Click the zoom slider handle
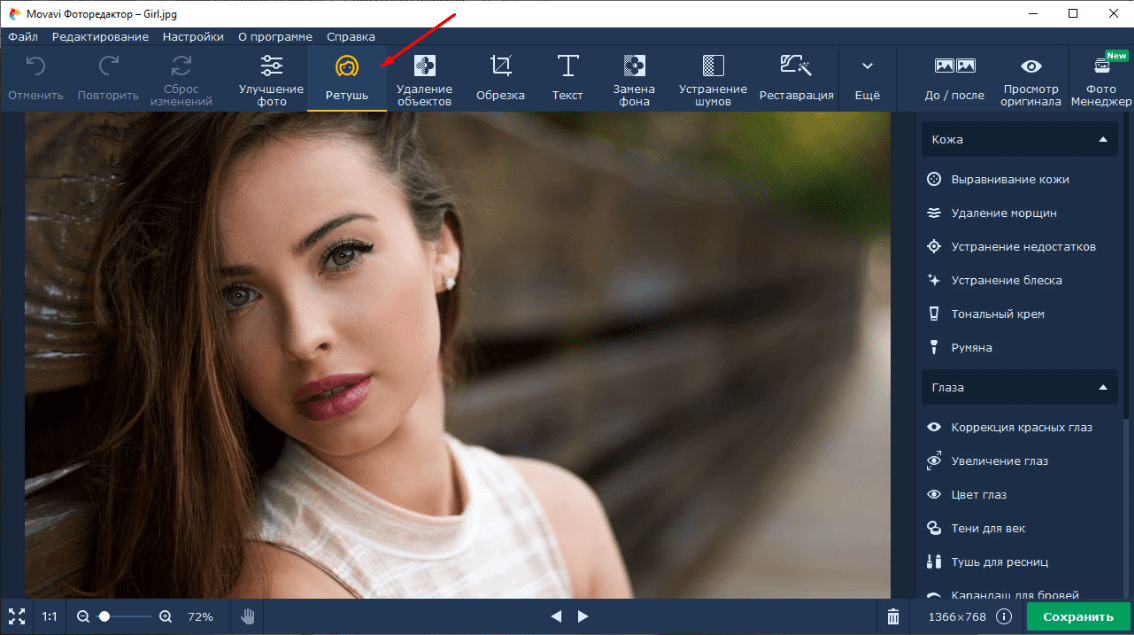The width and height of the screenshot is (1134, 635). click(x=104, y=617)
